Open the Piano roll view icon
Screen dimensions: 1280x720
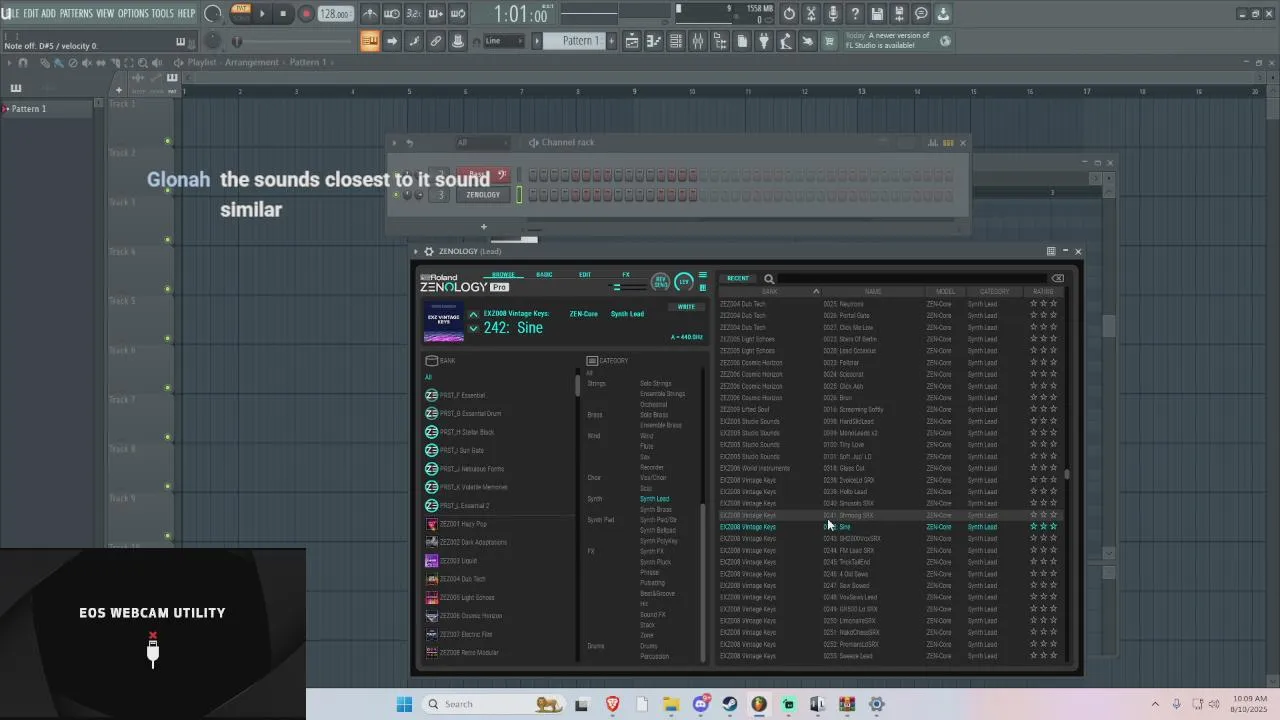(654, 41)
